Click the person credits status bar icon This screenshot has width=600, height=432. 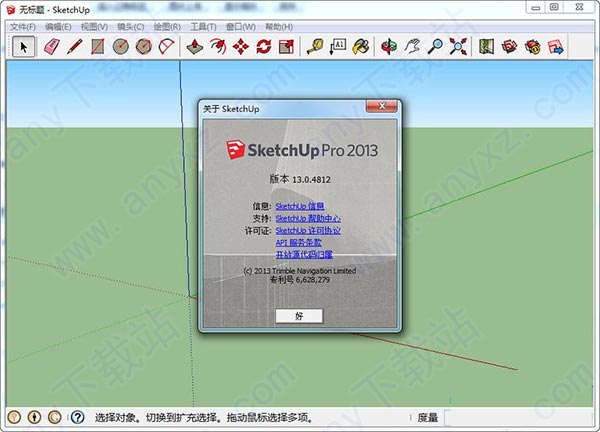coord(34,417)
